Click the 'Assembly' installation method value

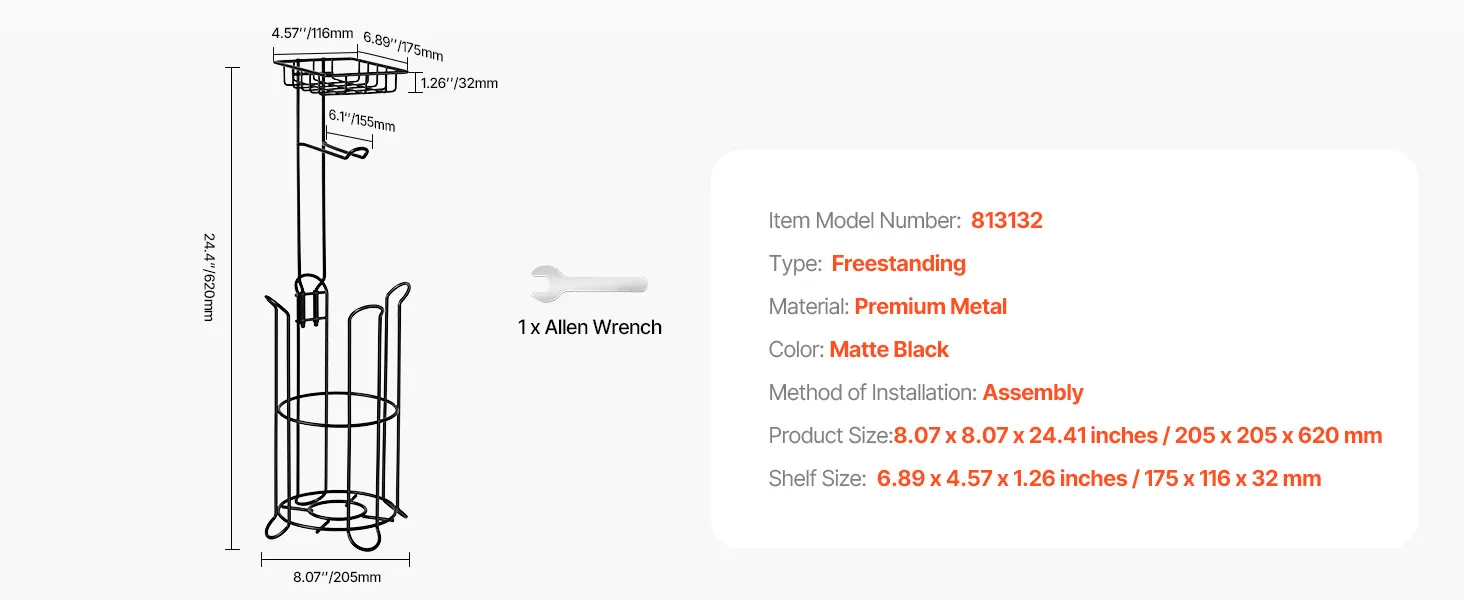click(x=1033, y=393)
